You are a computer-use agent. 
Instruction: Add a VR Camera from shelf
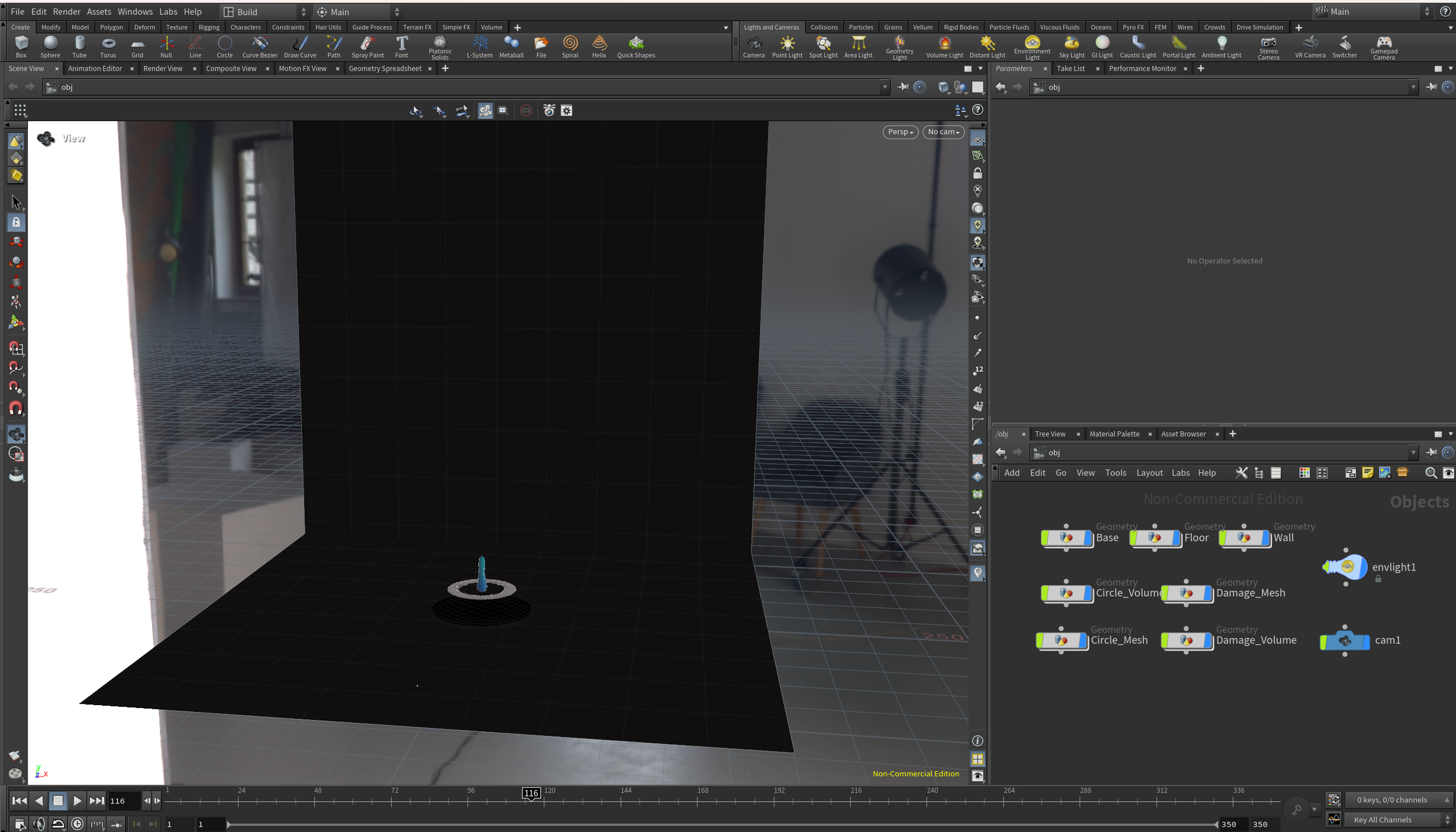pyautogui.click(x=1310, y=47)
